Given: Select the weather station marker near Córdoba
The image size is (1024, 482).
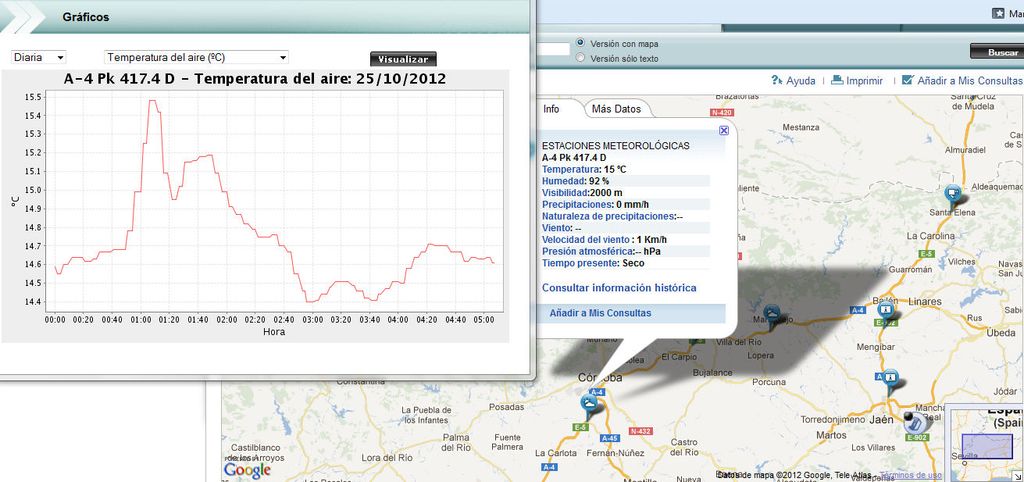Looking at the screenshot, I should 591,406.
